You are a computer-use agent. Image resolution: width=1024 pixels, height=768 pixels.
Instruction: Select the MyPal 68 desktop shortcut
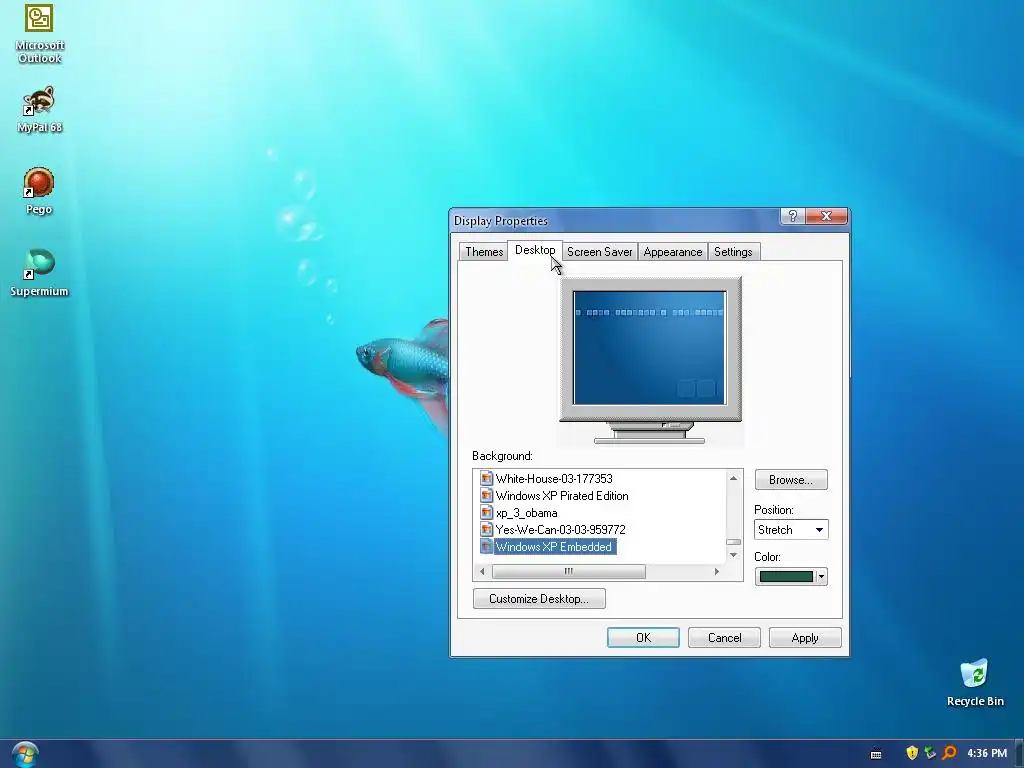tap(39, 109)
